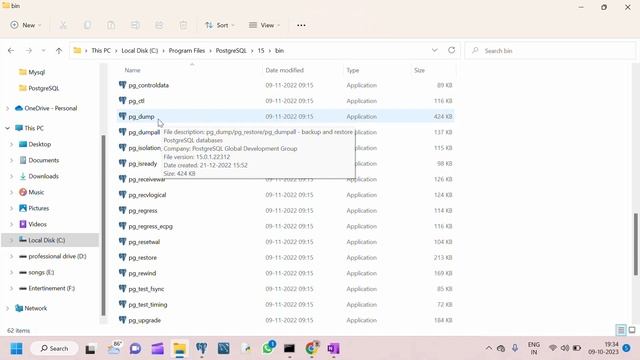640x360 pixels.
Task: Select the pg_rewind file
Action: tap(286, 273)
